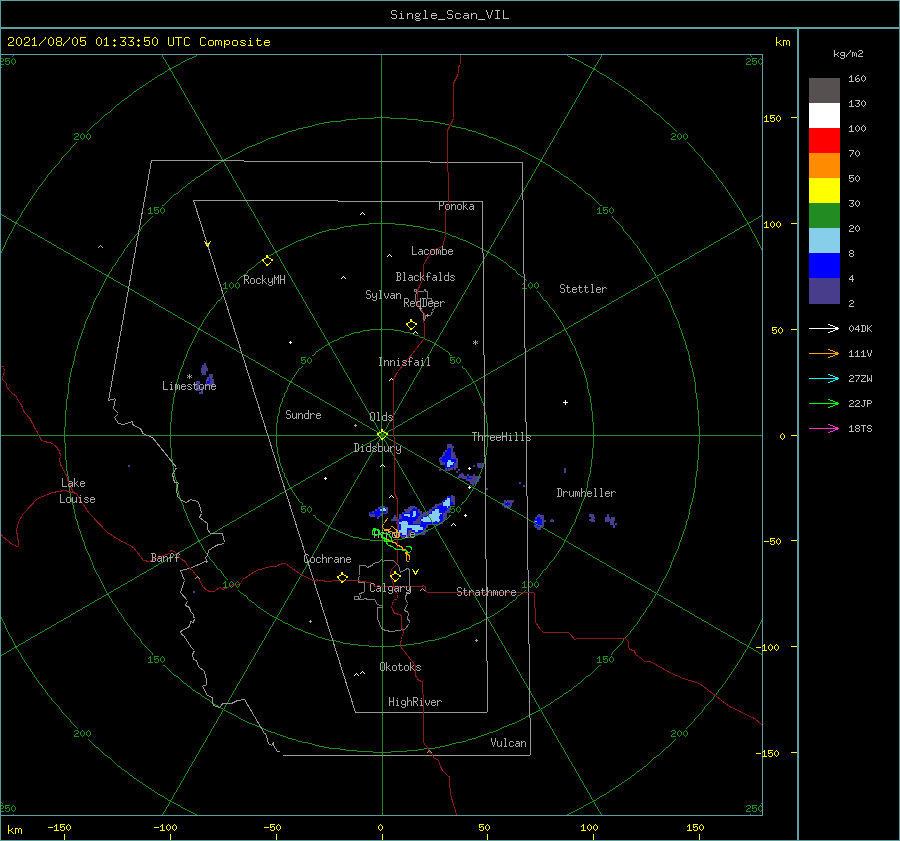Viewport: 900px width, 841px height.
Task: Click the 111V legend label
Action: 860,354
